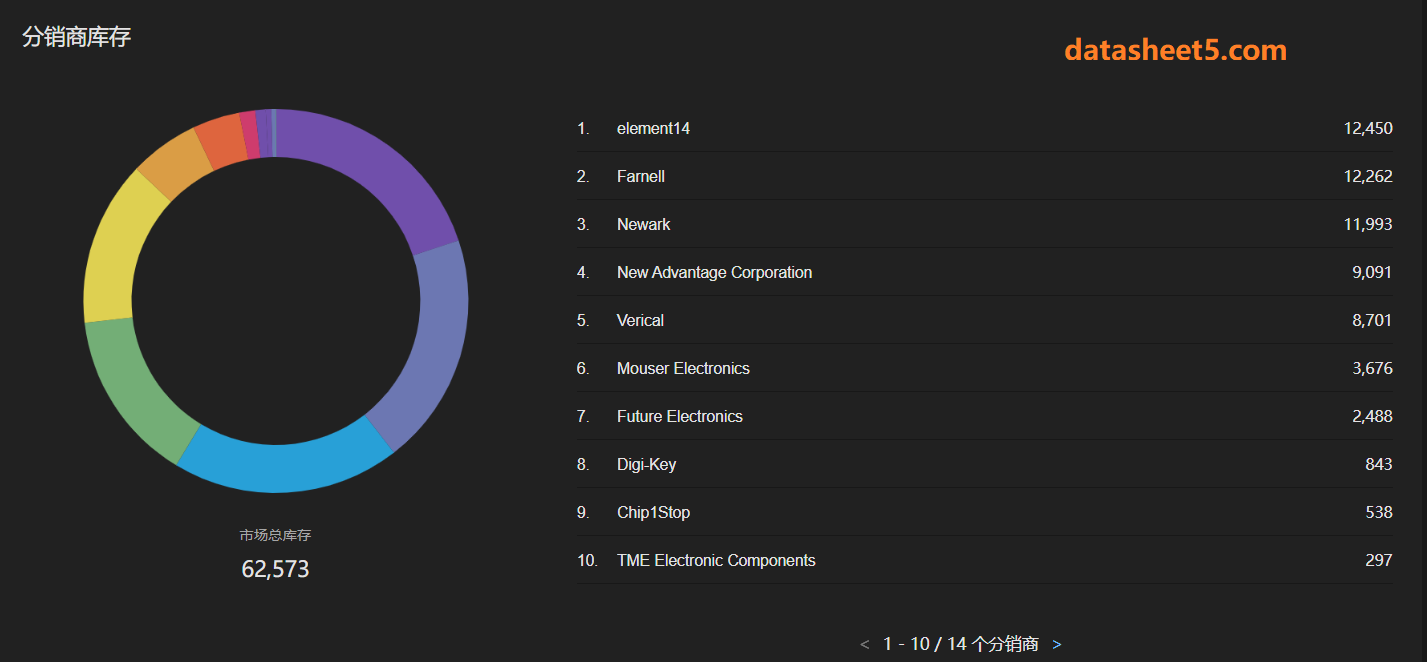Screen dimensions: 1427x662
Task: Click the 市场总库存 label under the chart
Action: 275,536
